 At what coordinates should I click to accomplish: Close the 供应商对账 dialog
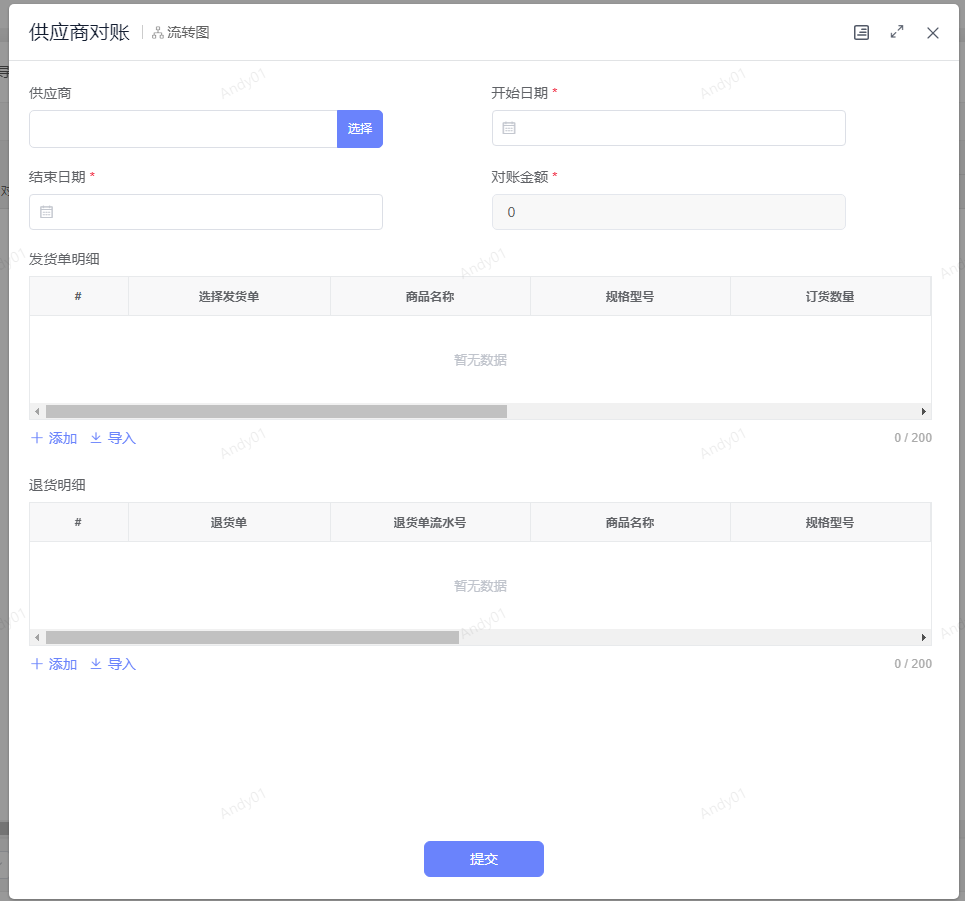pos(933,33)
